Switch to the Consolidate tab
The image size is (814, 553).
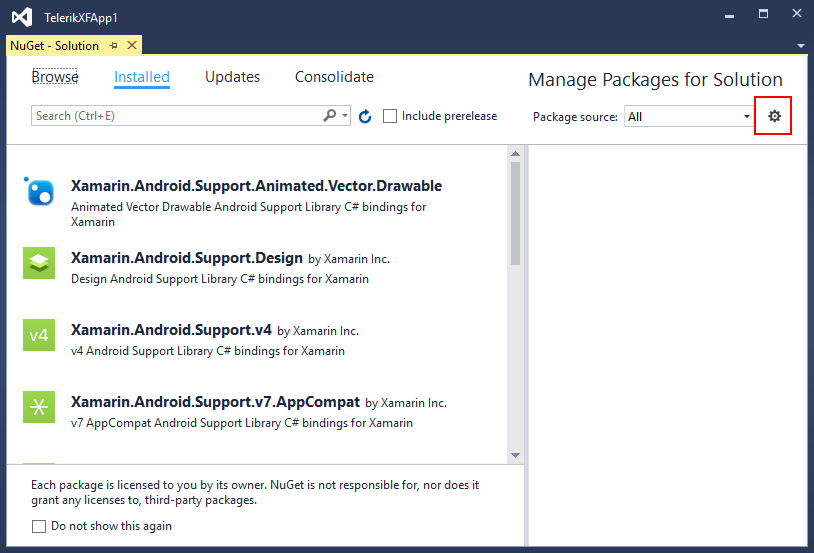(x=334, y=77)
